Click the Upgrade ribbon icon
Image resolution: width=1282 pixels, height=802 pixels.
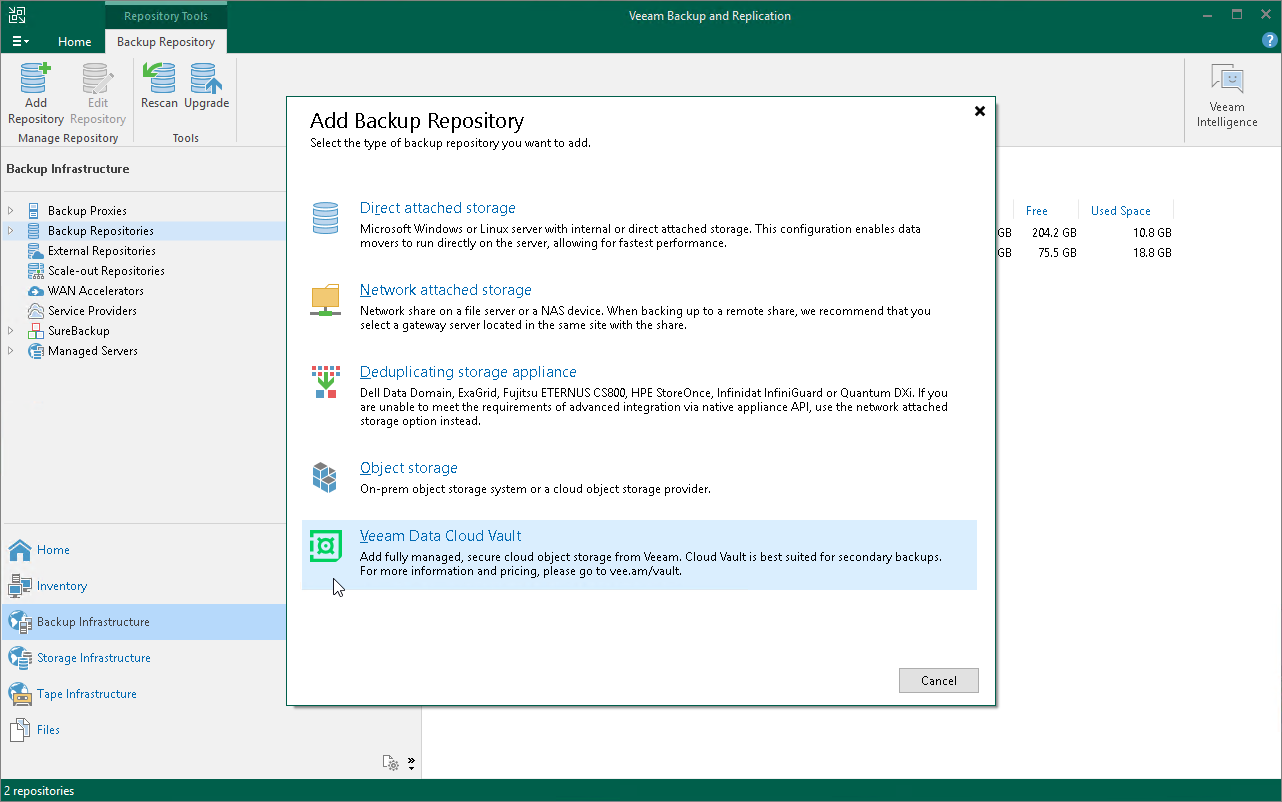click(207, 86)
